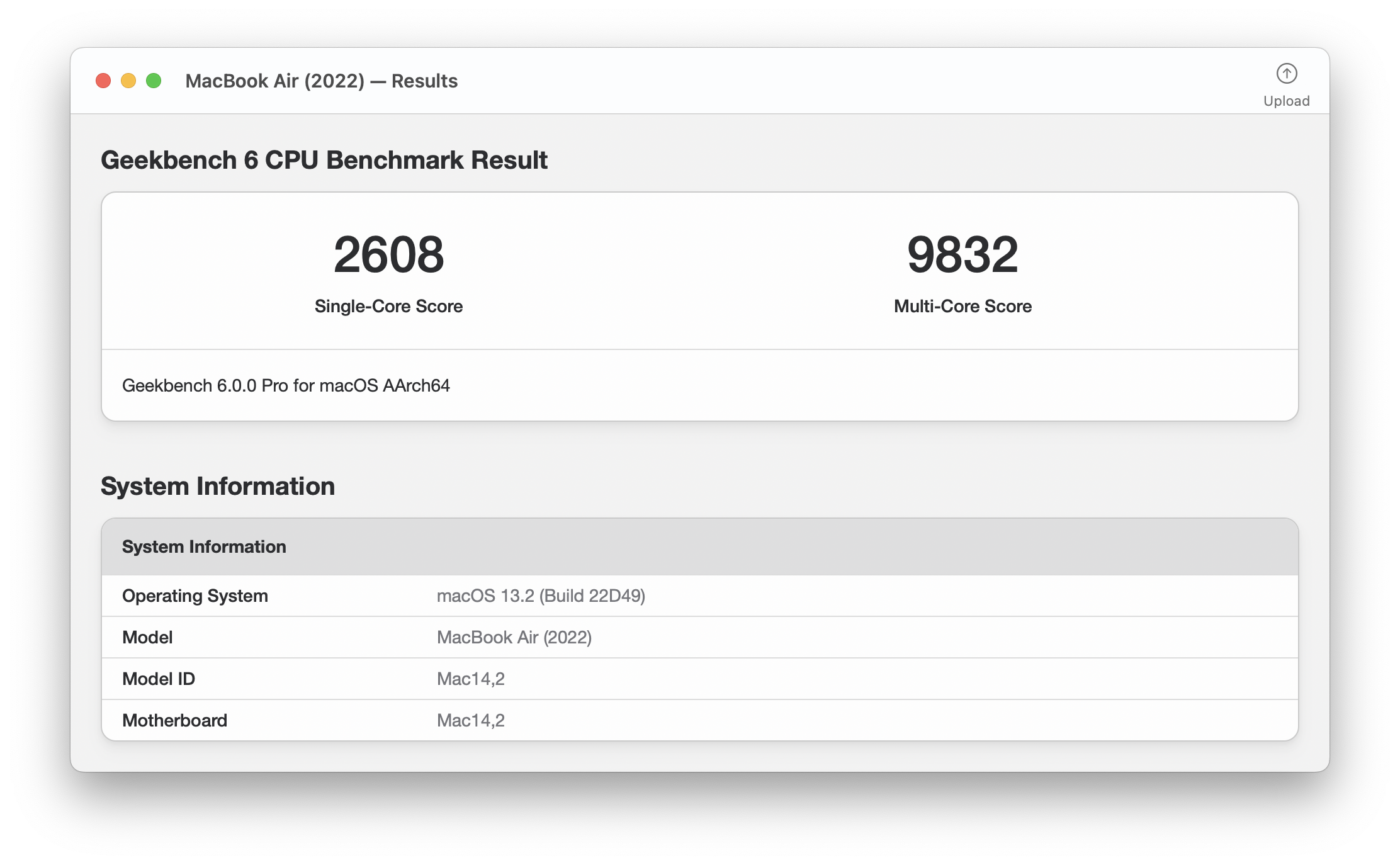
Task: Click the Single-Core Score label
Action: [x=388, y=306]
